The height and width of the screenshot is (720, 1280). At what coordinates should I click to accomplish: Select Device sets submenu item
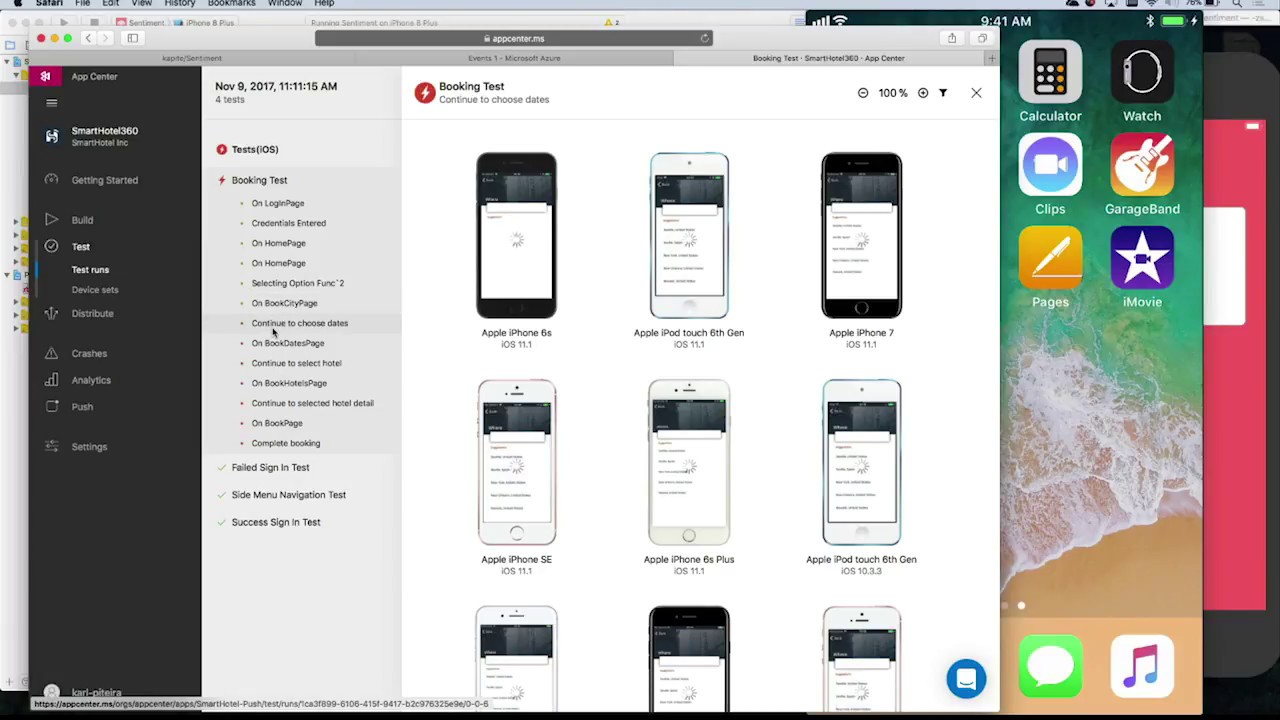(95, 290)
